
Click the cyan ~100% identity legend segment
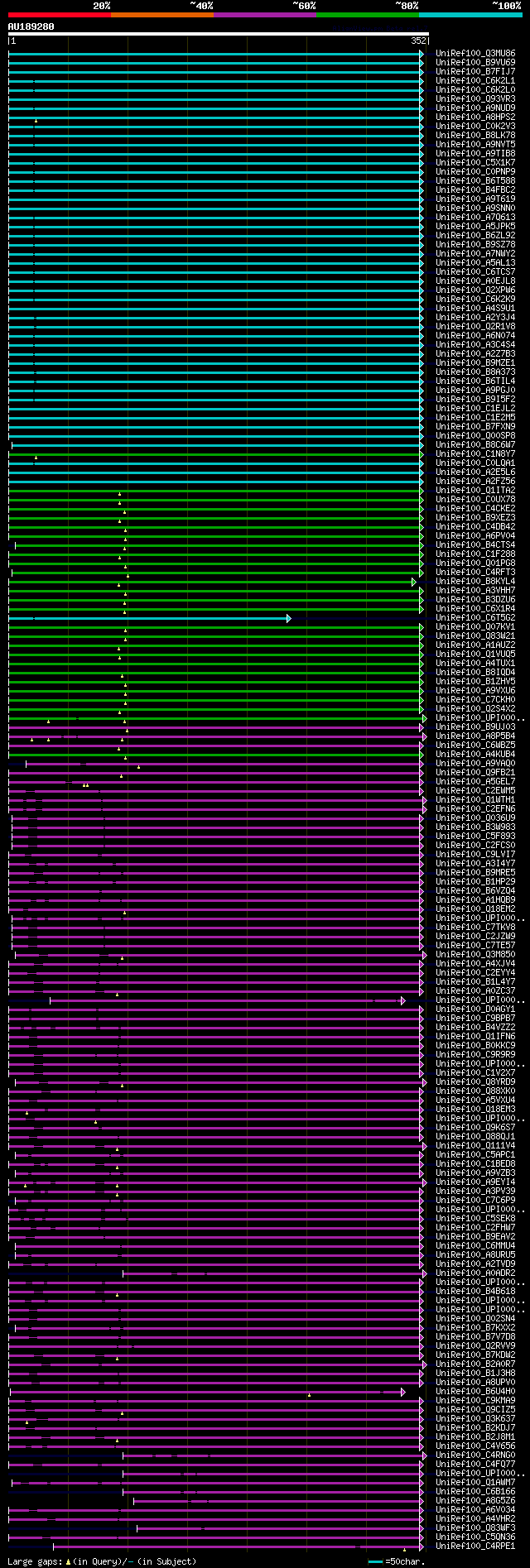coord(470,15)
